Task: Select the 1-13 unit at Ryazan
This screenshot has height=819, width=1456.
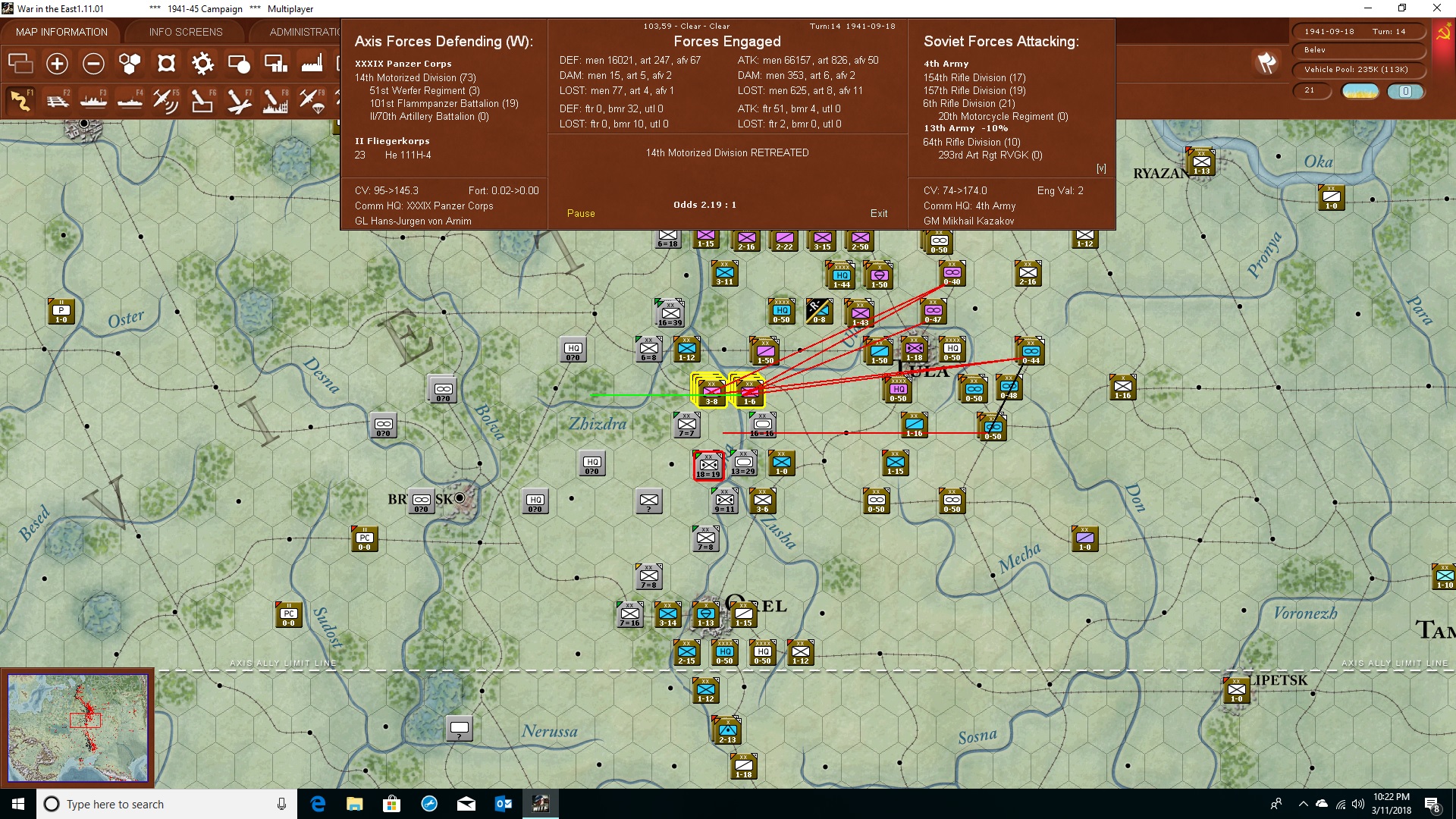Action: point(1201,162)
